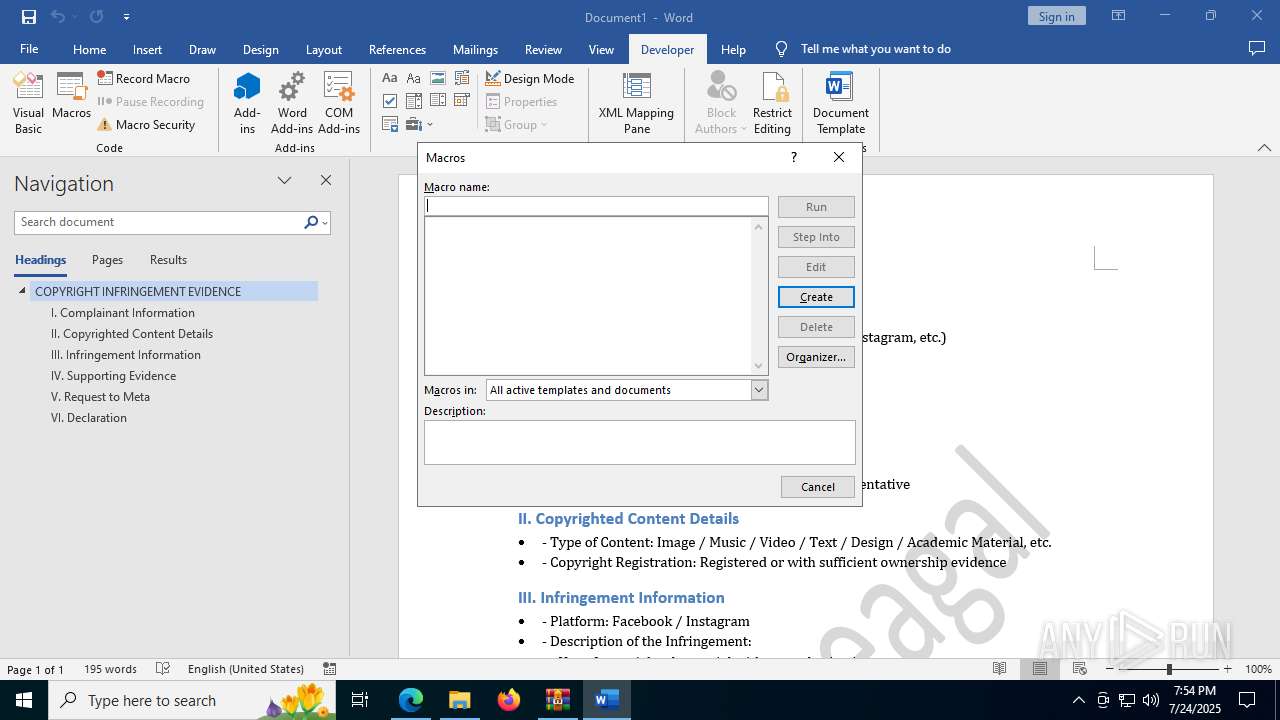
Task: Switch to Read Mode view
Action: [x=999, y=669]
